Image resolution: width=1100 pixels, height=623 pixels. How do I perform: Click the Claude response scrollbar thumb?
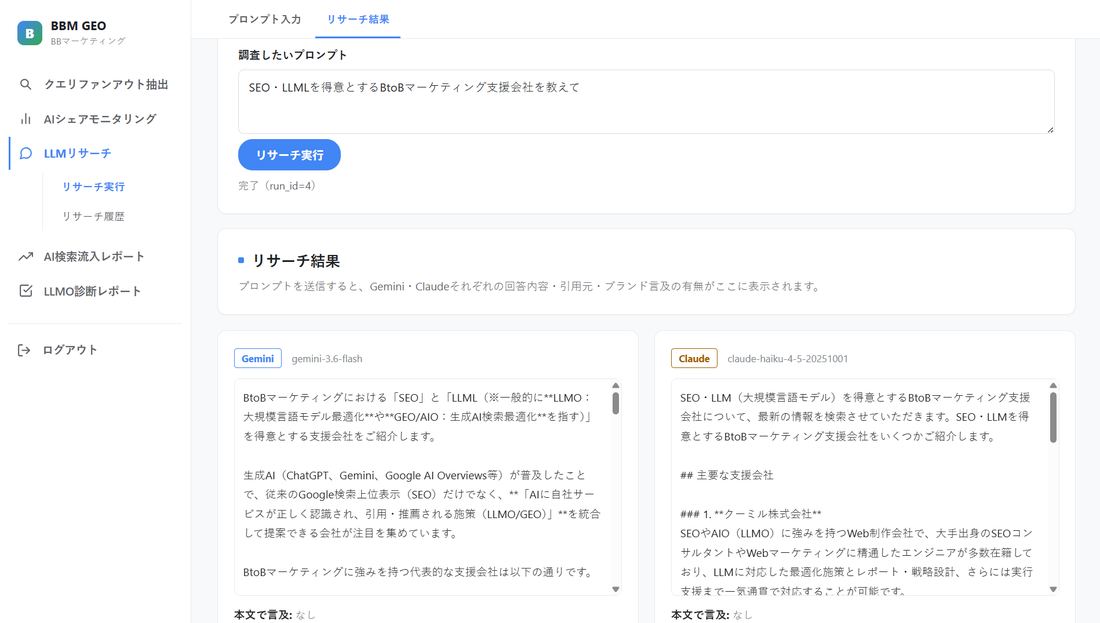[1052, 417]
